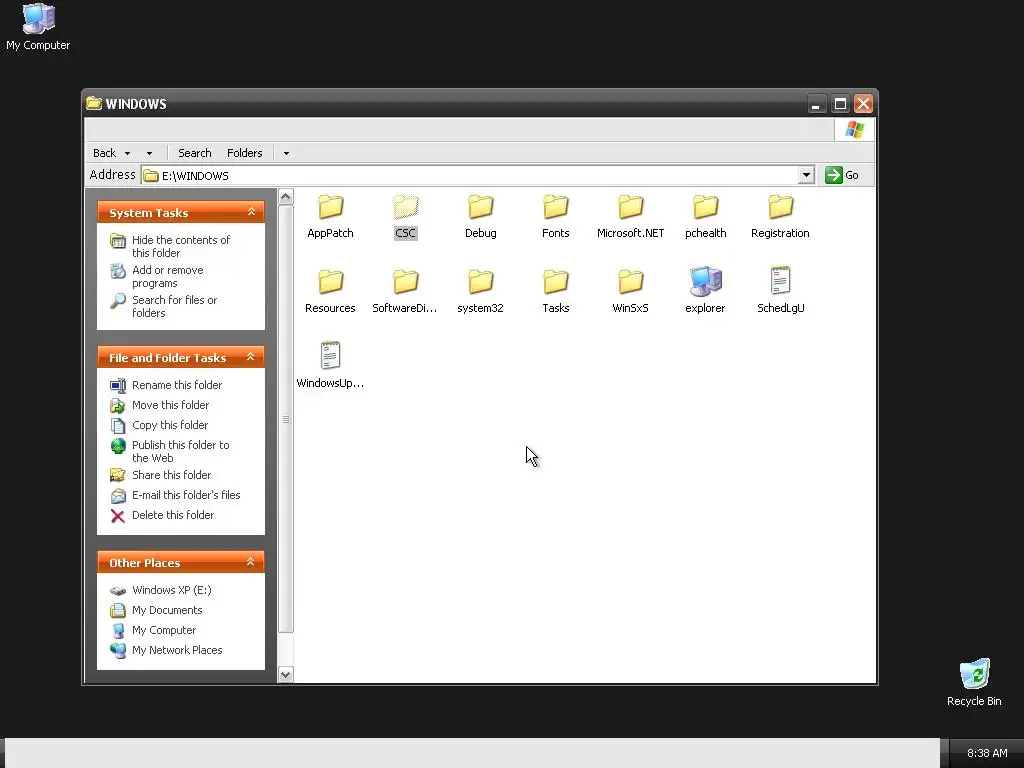The width and height of the screenshot is (1024, 768).
Task: Select My Computer desktop icon
Action: 38,27
